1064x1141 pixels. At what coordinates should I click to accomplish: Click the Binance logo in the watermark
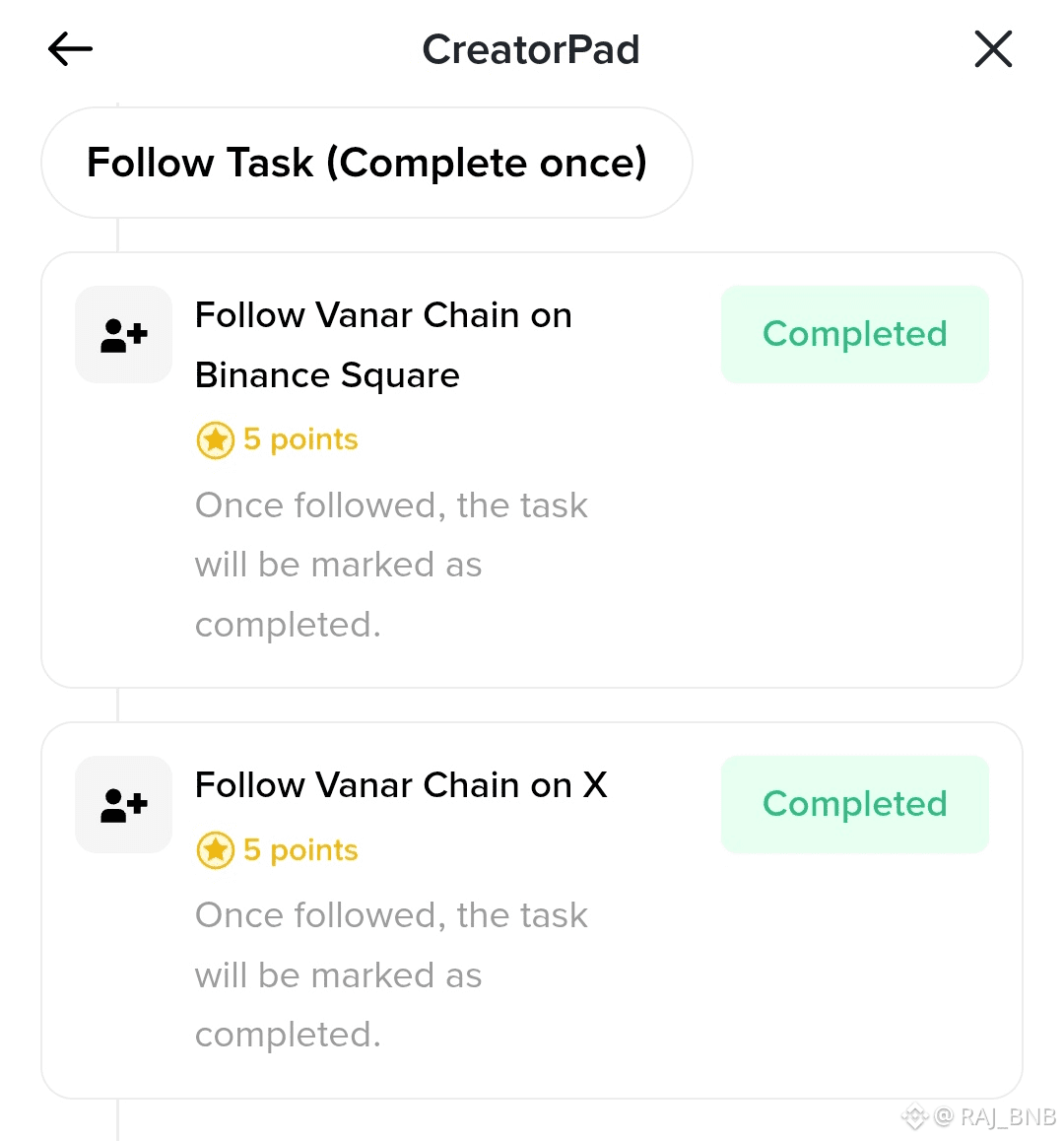(915, 1116)
